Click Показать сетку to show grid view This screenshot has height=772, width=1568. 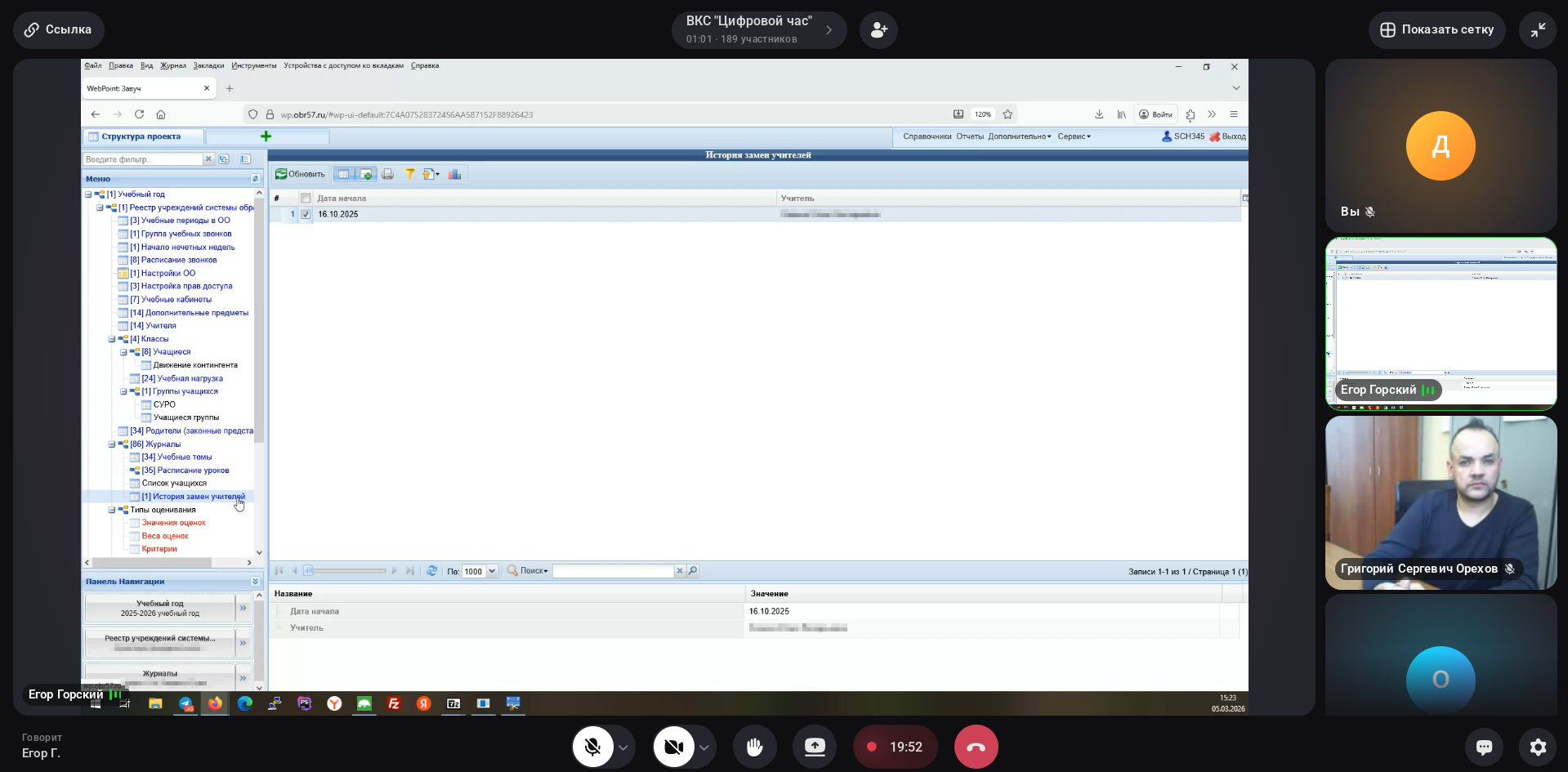pos(1436,30)
